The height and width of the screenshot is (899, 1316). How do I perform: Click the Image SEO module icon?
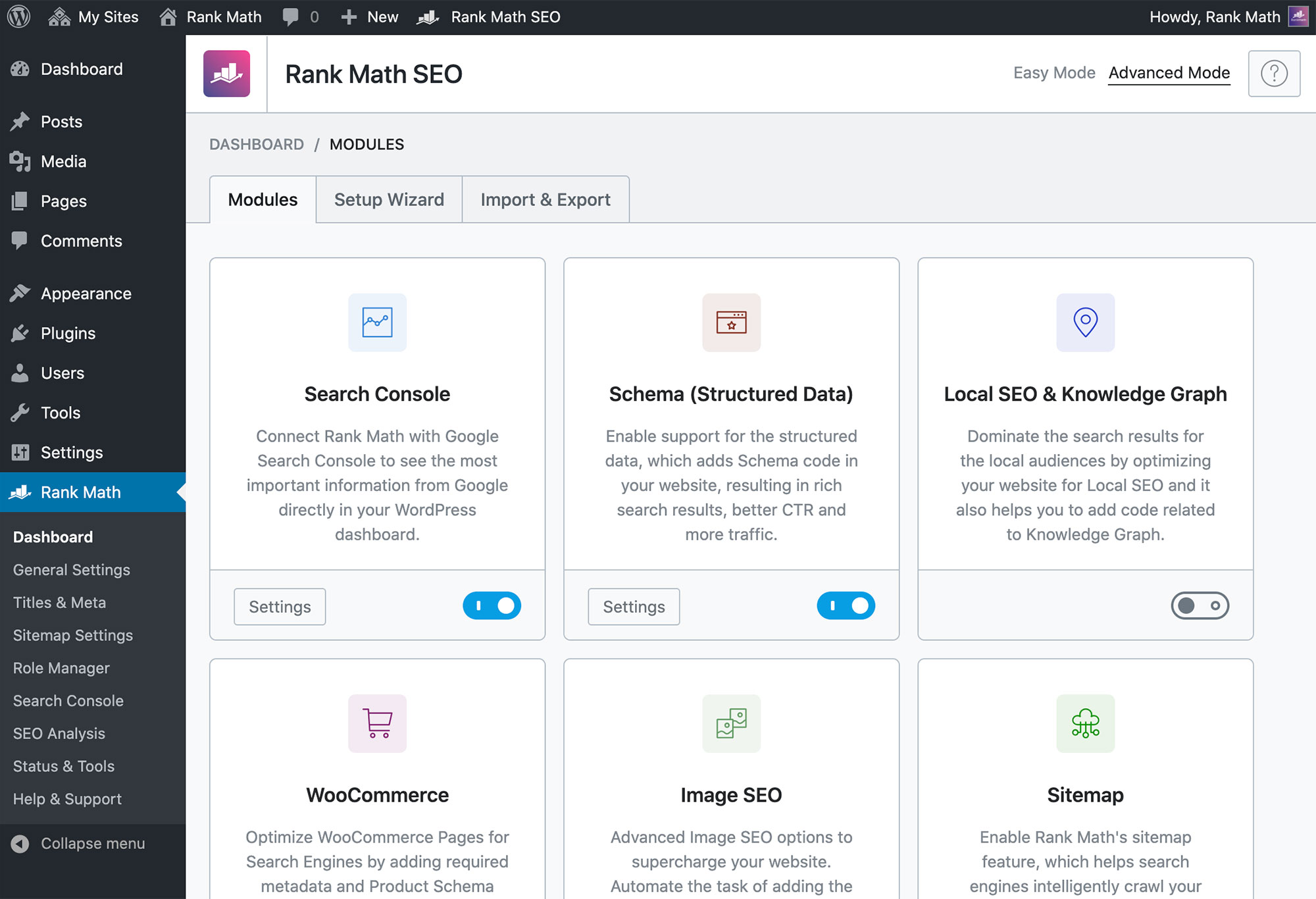tap(731, 723)
